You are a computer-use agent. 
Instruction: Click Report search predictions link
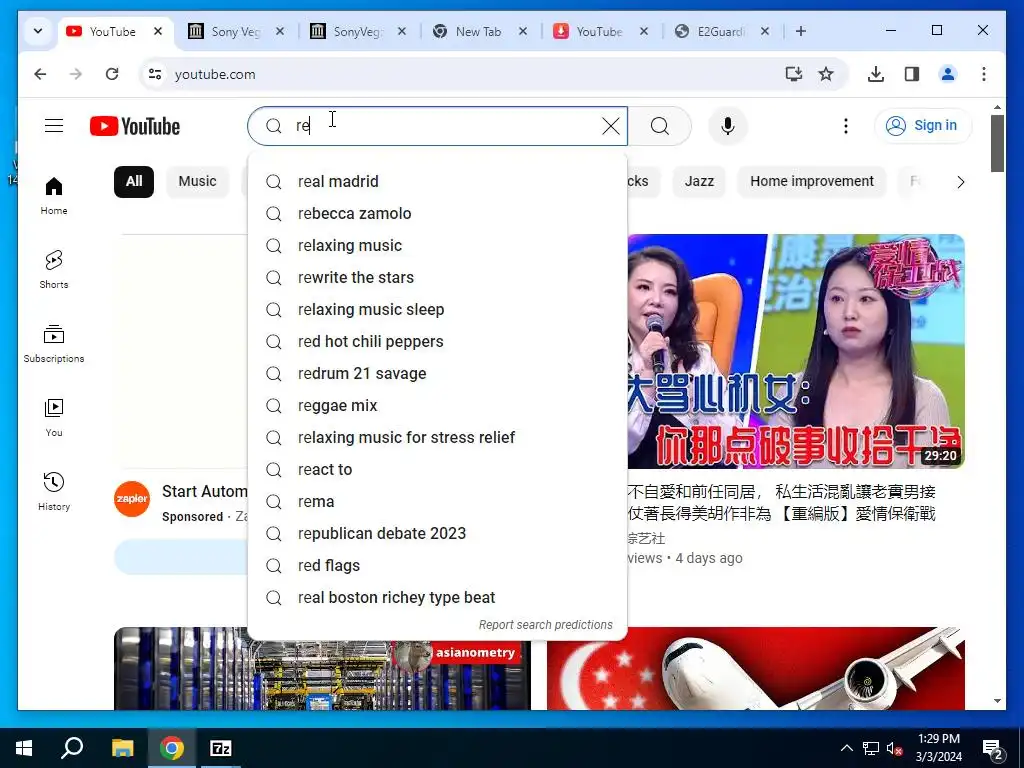point(545,624)
